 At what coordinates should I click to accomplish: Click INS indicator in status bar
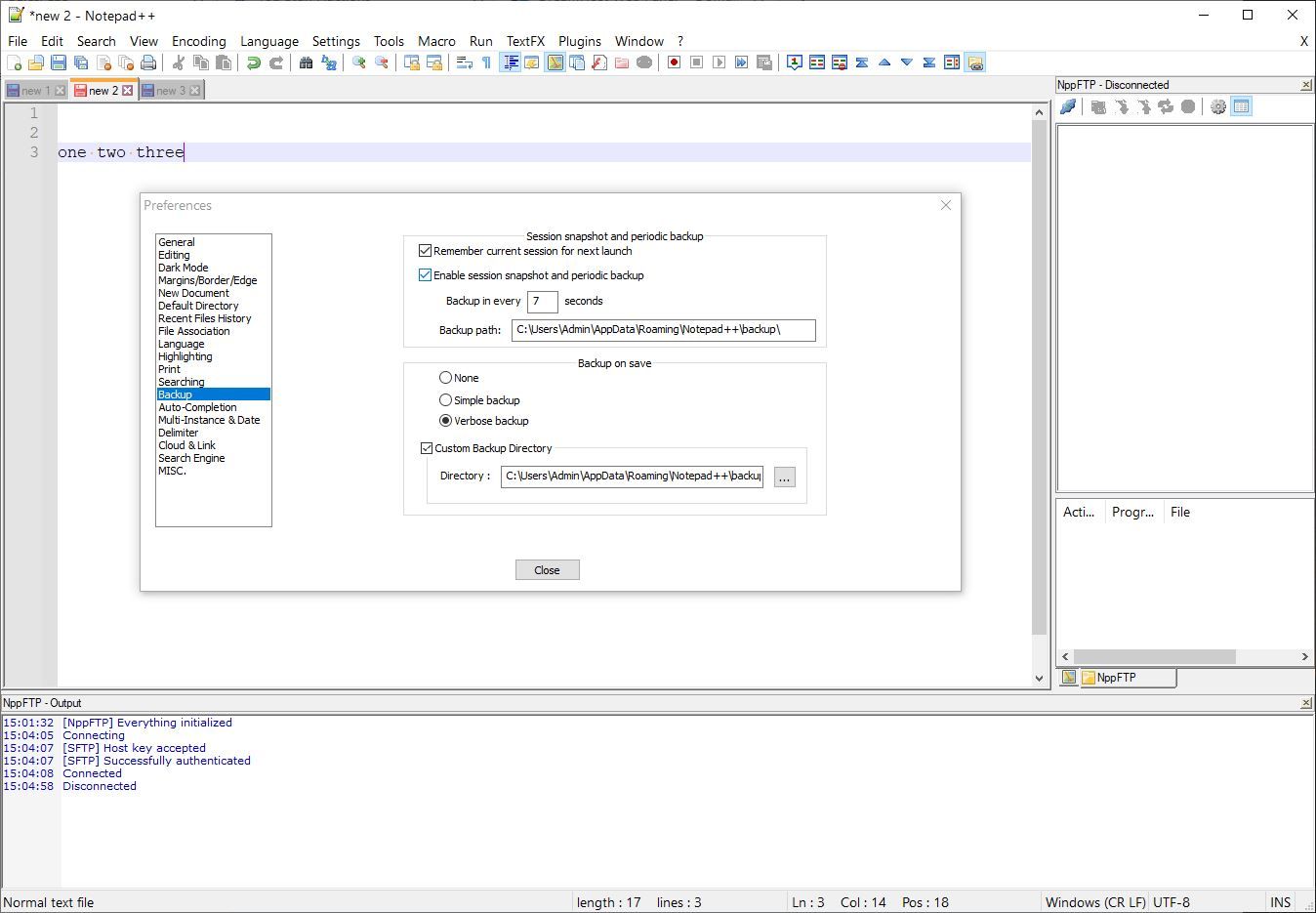pos(1281,902)
